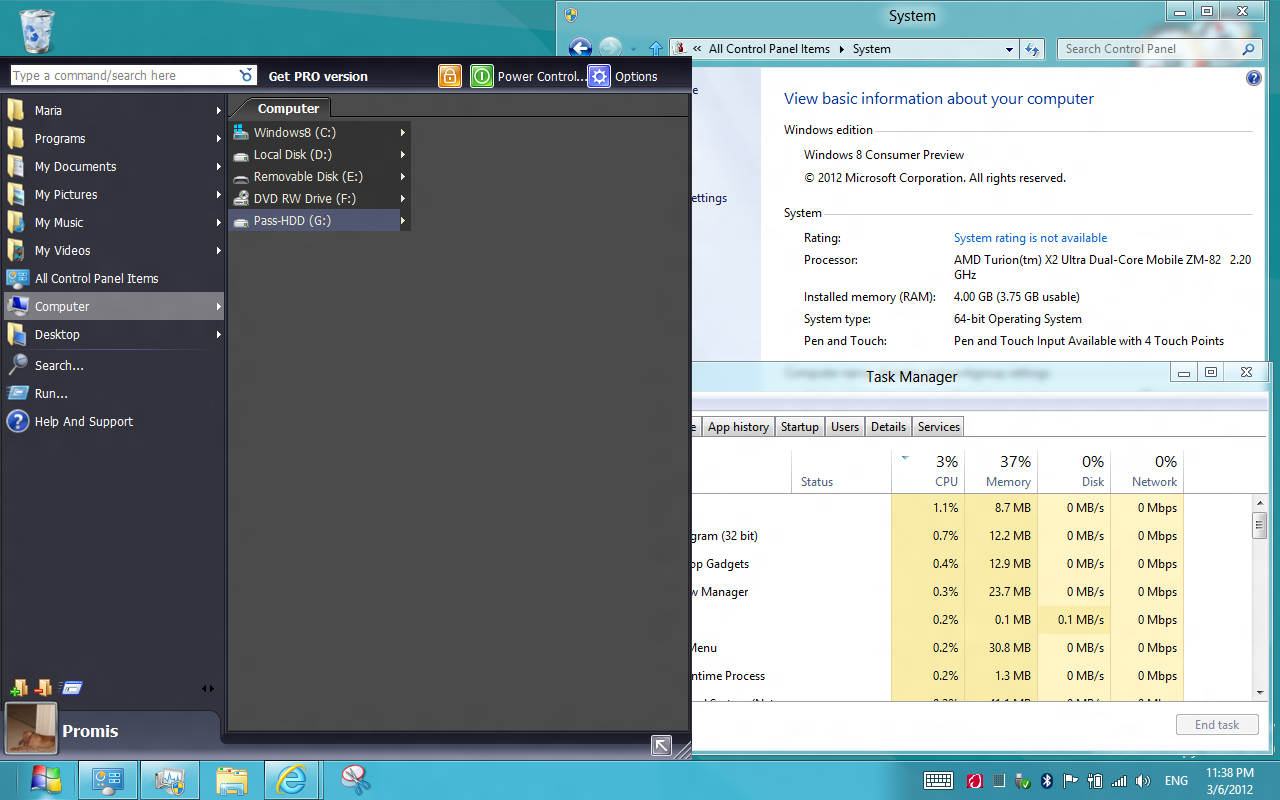
Task: Click the Windows Start orb on taskbar
Action: click(x=46, y=780)
